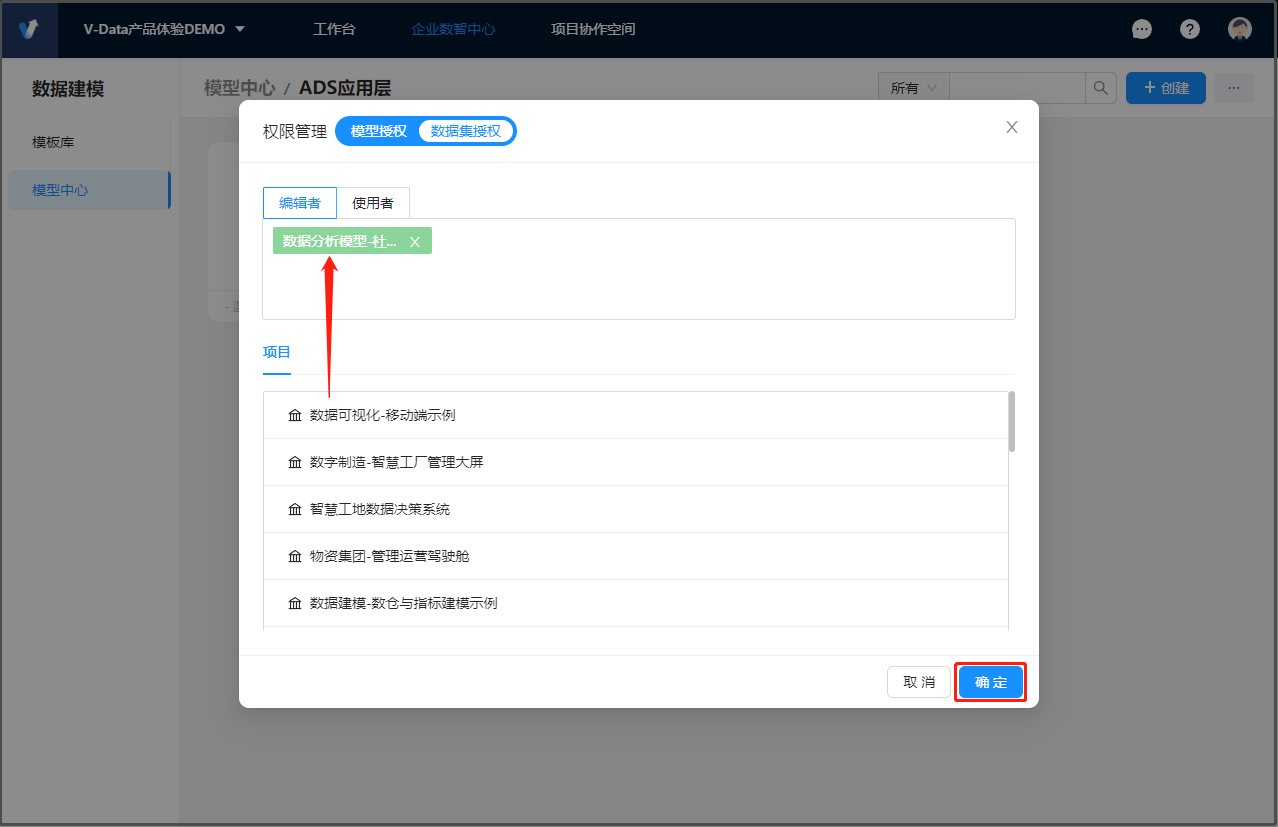Click the project list scrollbar

(1012, 422)
